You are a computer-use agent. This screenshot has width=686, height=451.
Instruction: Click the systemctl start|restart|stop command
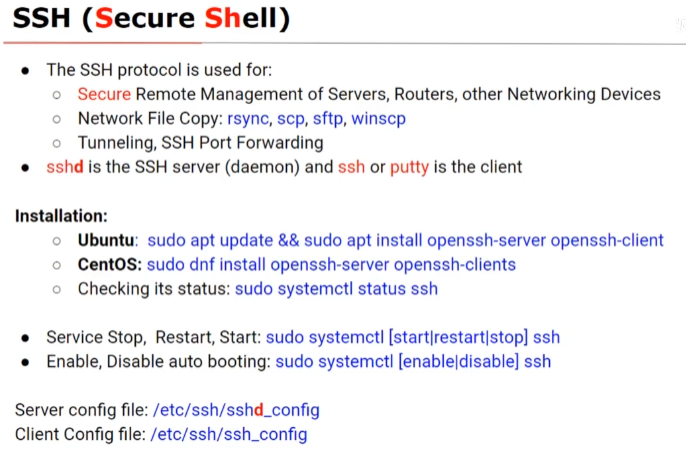coord(413,338)
